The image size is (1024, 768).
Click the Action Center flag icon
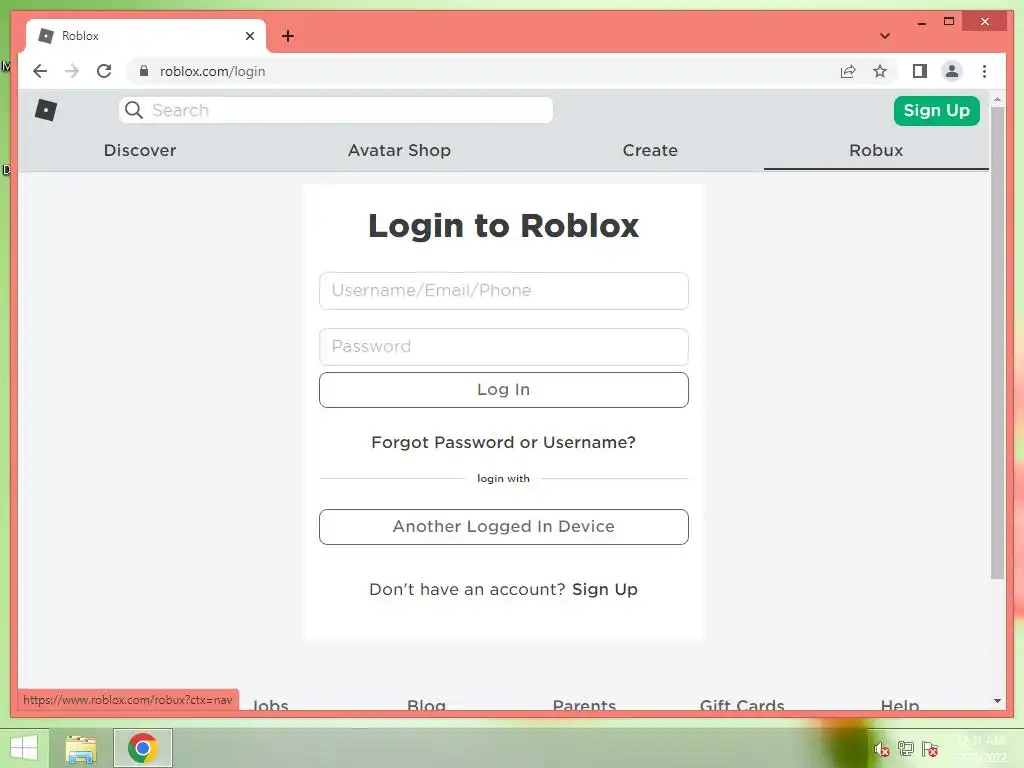(930, 748)
